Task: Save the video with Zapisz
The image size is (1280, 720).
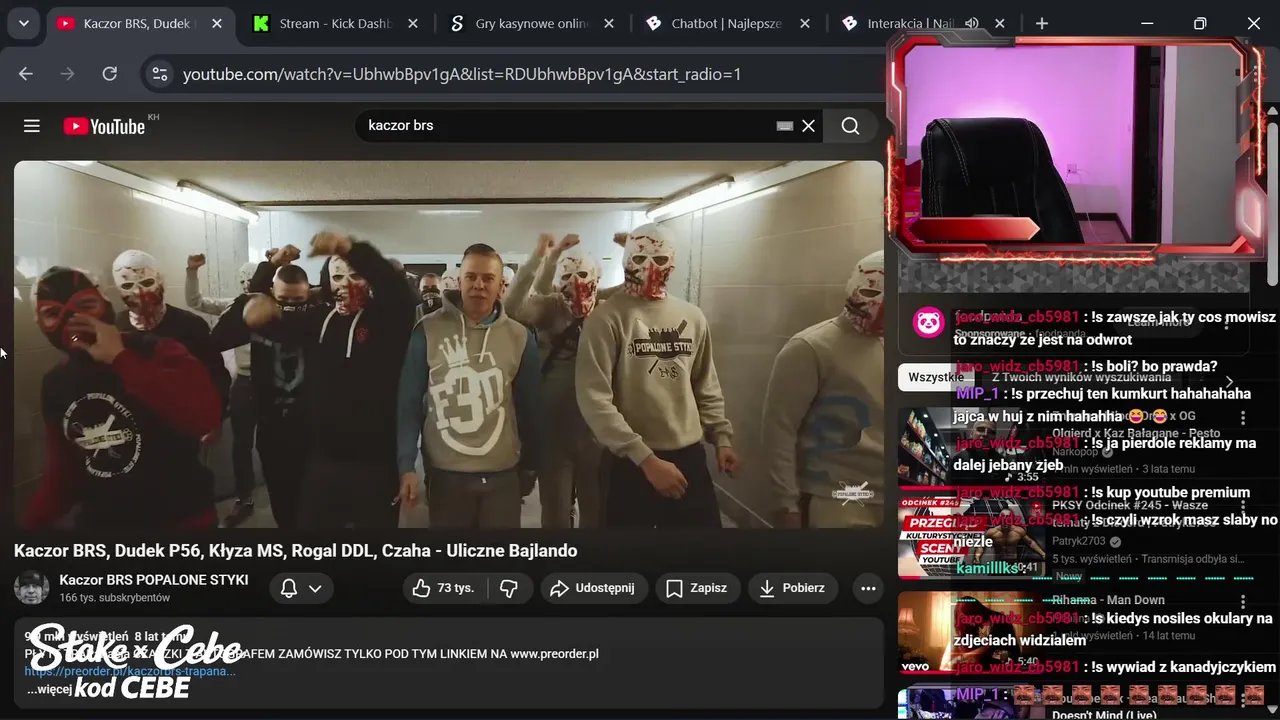Action: click(x=697, y=588)
